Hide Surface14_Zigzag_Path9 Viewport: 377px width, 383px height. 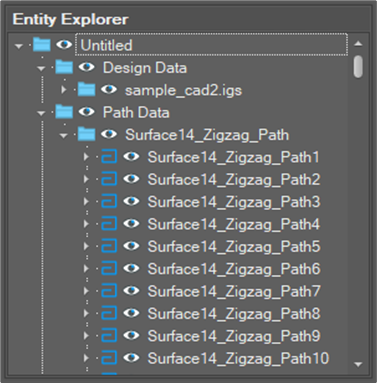131,335
